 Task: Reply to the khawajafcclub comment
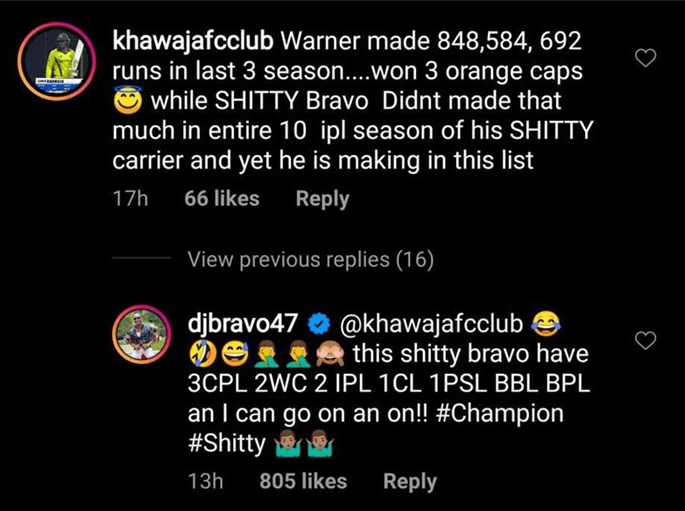(x=322, y=199)
